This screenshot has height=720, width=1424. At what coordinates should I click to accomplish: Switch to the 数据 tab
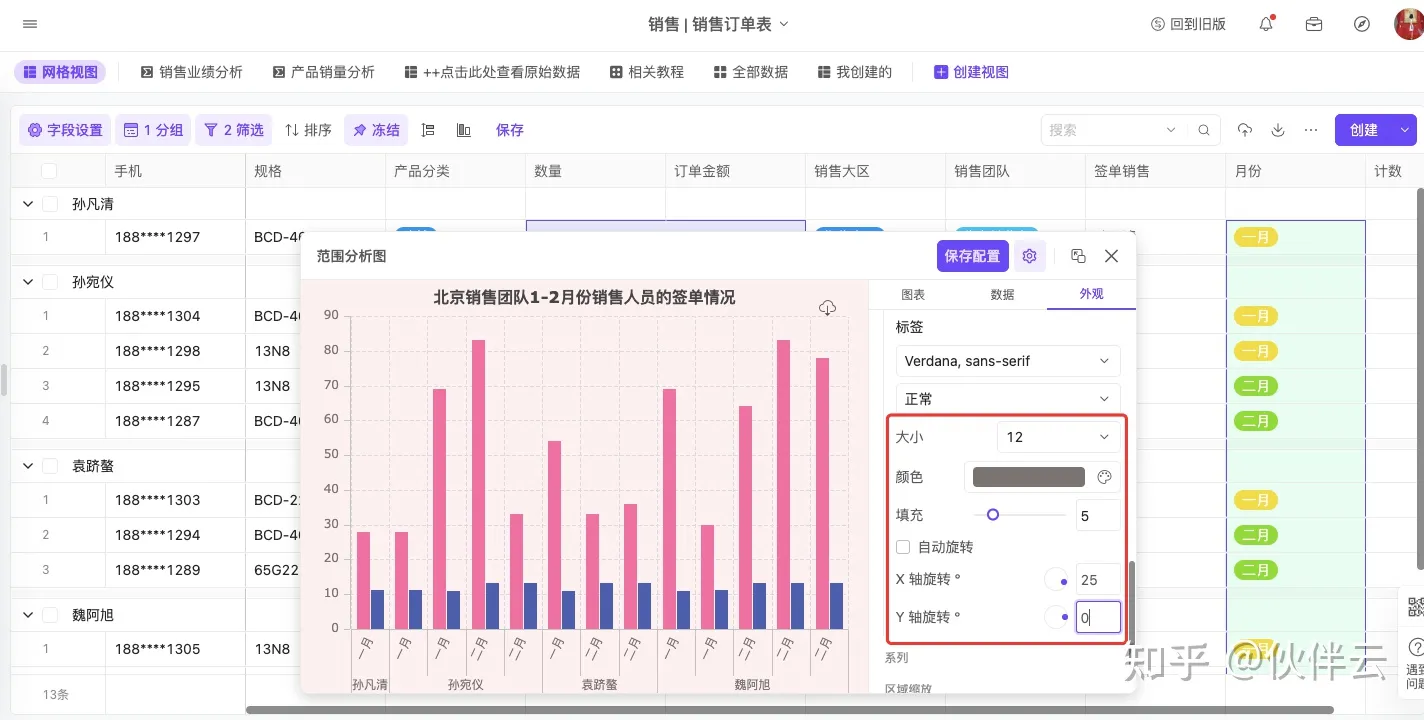point(1002,295)
